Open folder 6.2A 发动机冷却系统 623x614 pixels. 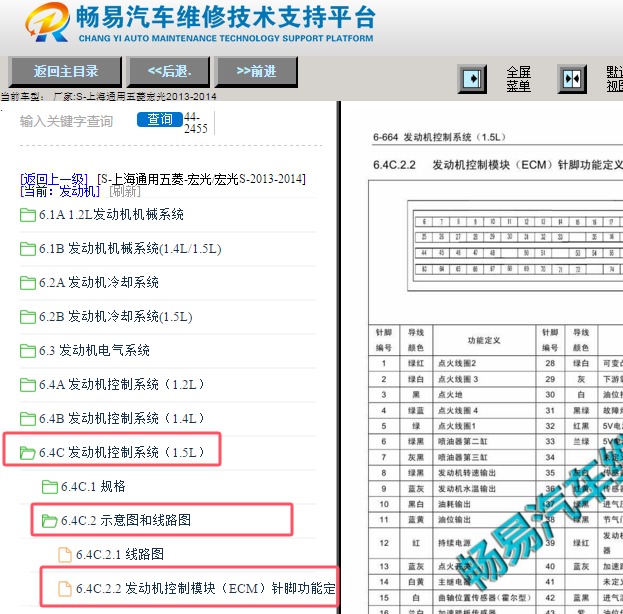pyautogui.click(x=99, y=283)
